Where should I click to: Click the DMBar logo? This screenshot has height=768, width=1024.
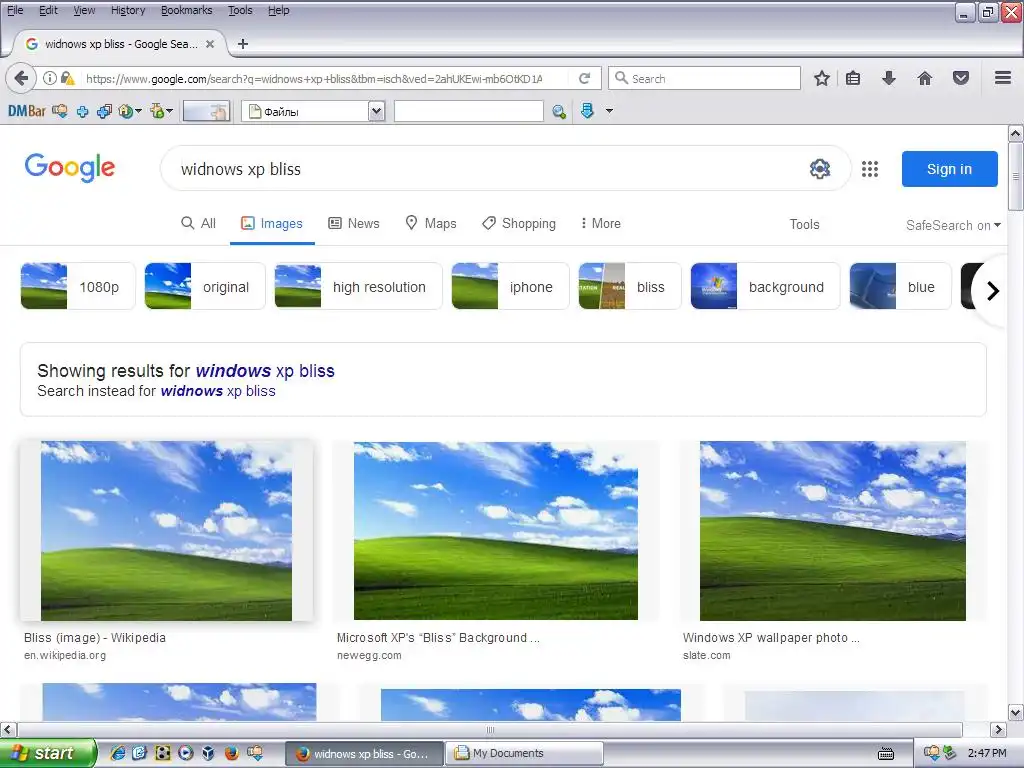click(x=27, y=111)
